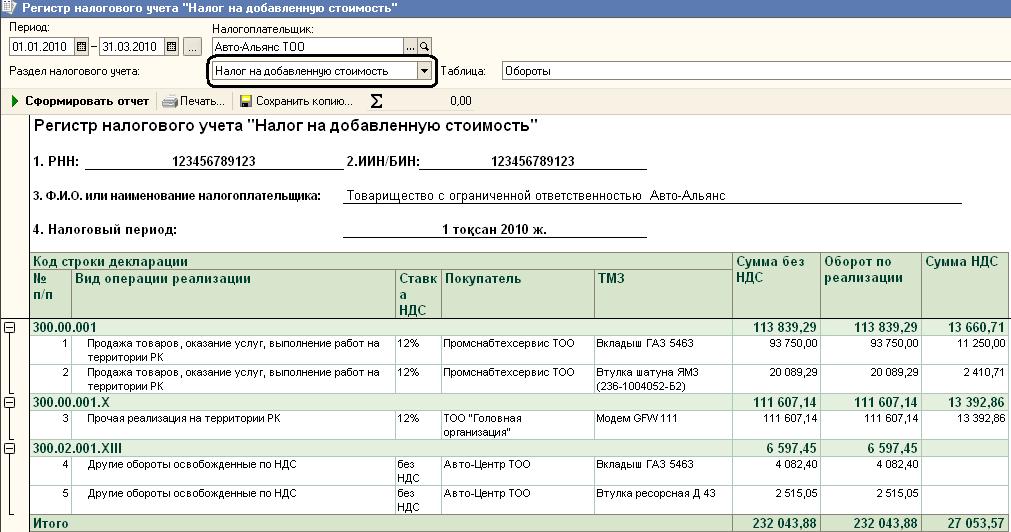Click the Сохранить копию... button label
The height and width of the screenshot is (532, 1011).
pos(304,101)
